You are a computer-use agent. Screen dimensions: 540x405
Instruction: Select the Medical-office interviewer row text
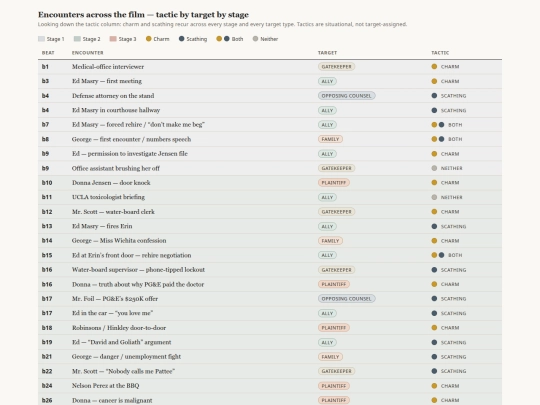pyautogui.click(x=108, y=67)
